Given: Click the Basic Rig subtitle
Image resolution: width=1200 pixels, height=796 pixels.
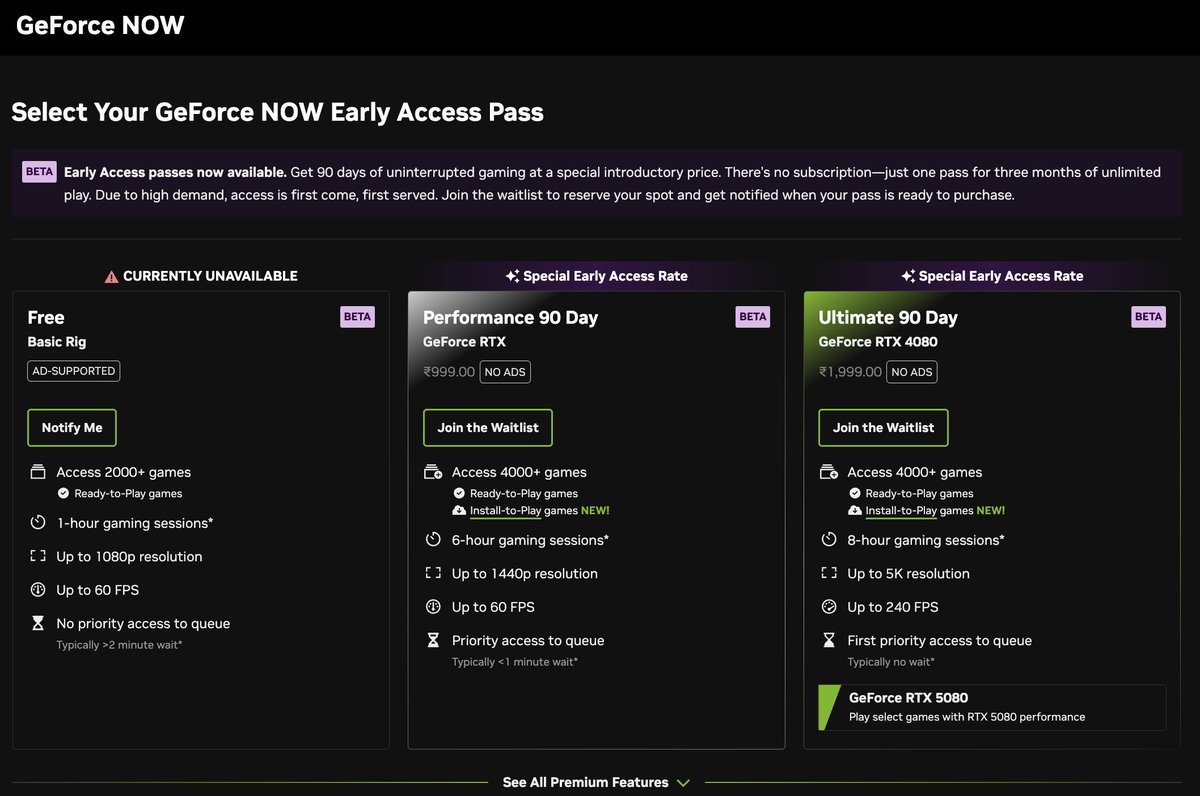Looking at the screenshot, I should click(57, 342).
